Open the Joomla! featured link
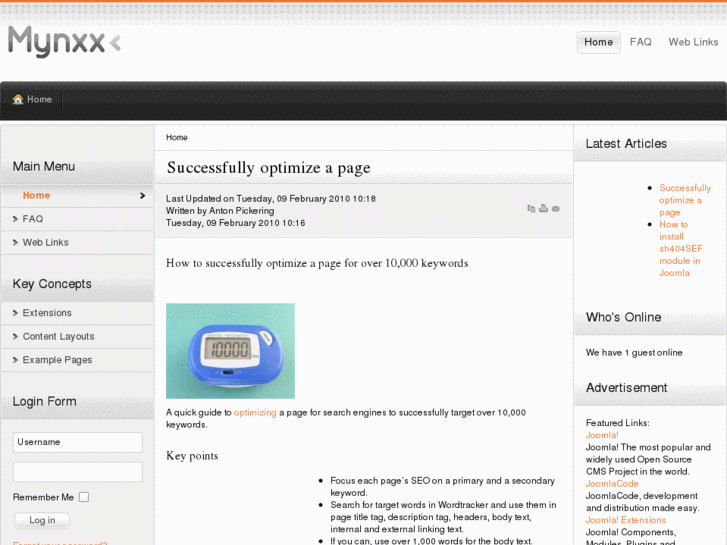This screenshot has height=545, width=727. point(602,435)
